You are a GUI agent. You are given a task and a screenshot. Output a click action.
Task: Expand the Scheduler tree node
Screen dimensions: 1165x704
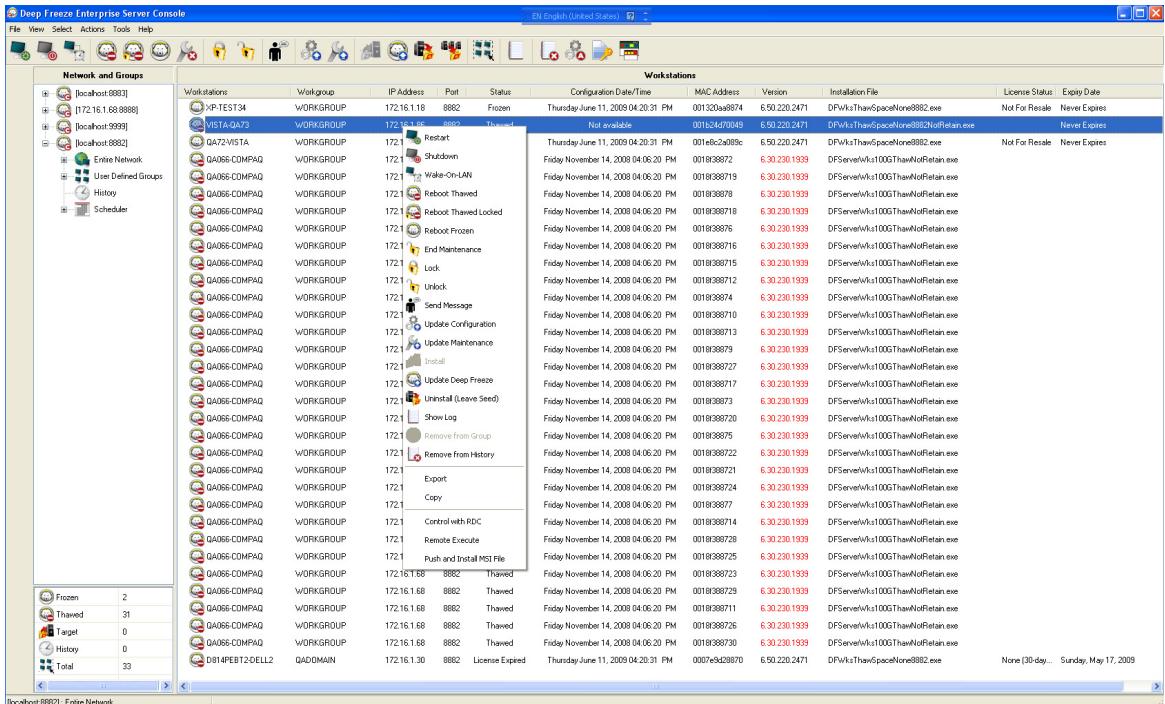tap(64, 209)
